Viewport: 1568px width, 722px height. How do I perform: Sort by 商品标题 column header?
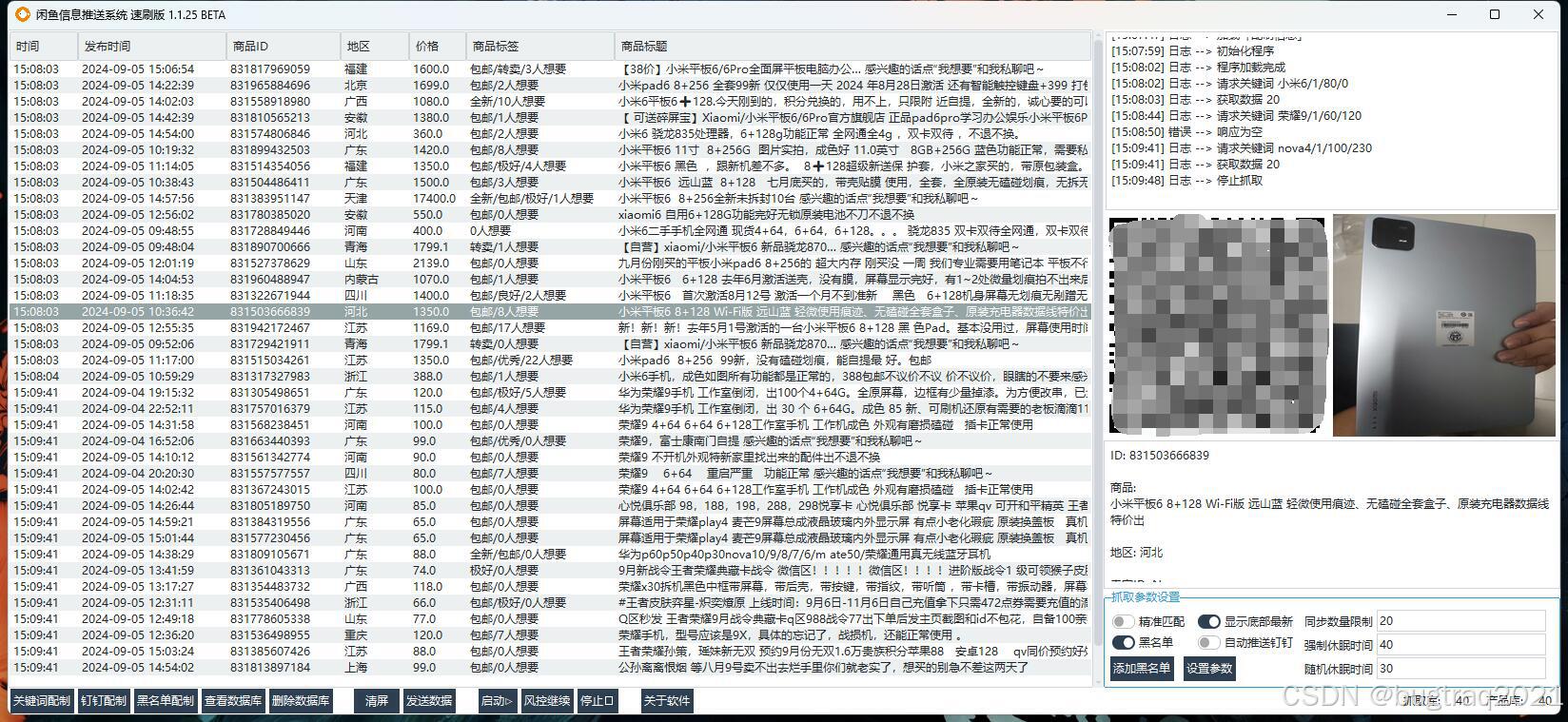853,46
